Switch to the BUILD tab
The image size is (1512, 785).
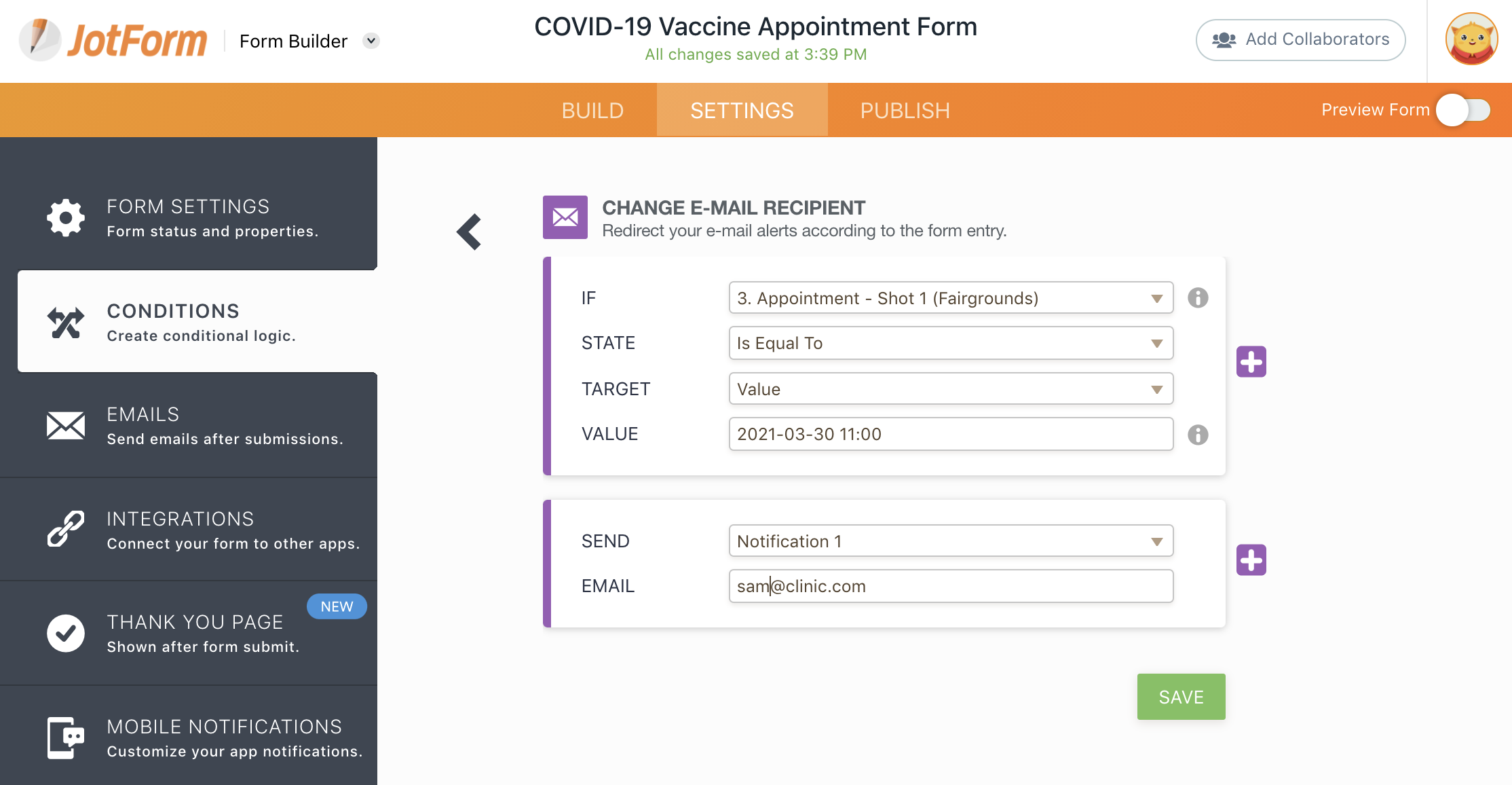(592, 111)
